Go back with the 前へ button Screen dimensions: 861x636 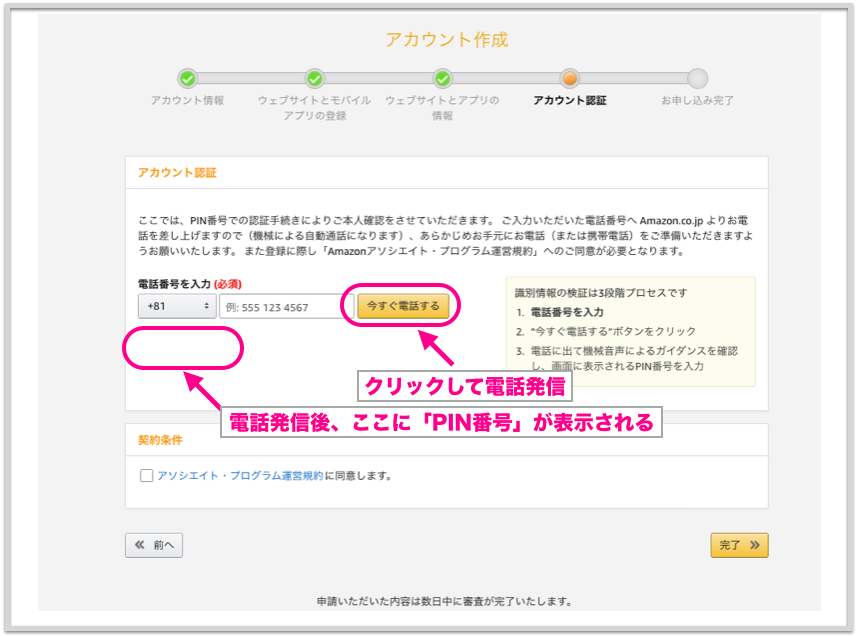tap(154, 545)
